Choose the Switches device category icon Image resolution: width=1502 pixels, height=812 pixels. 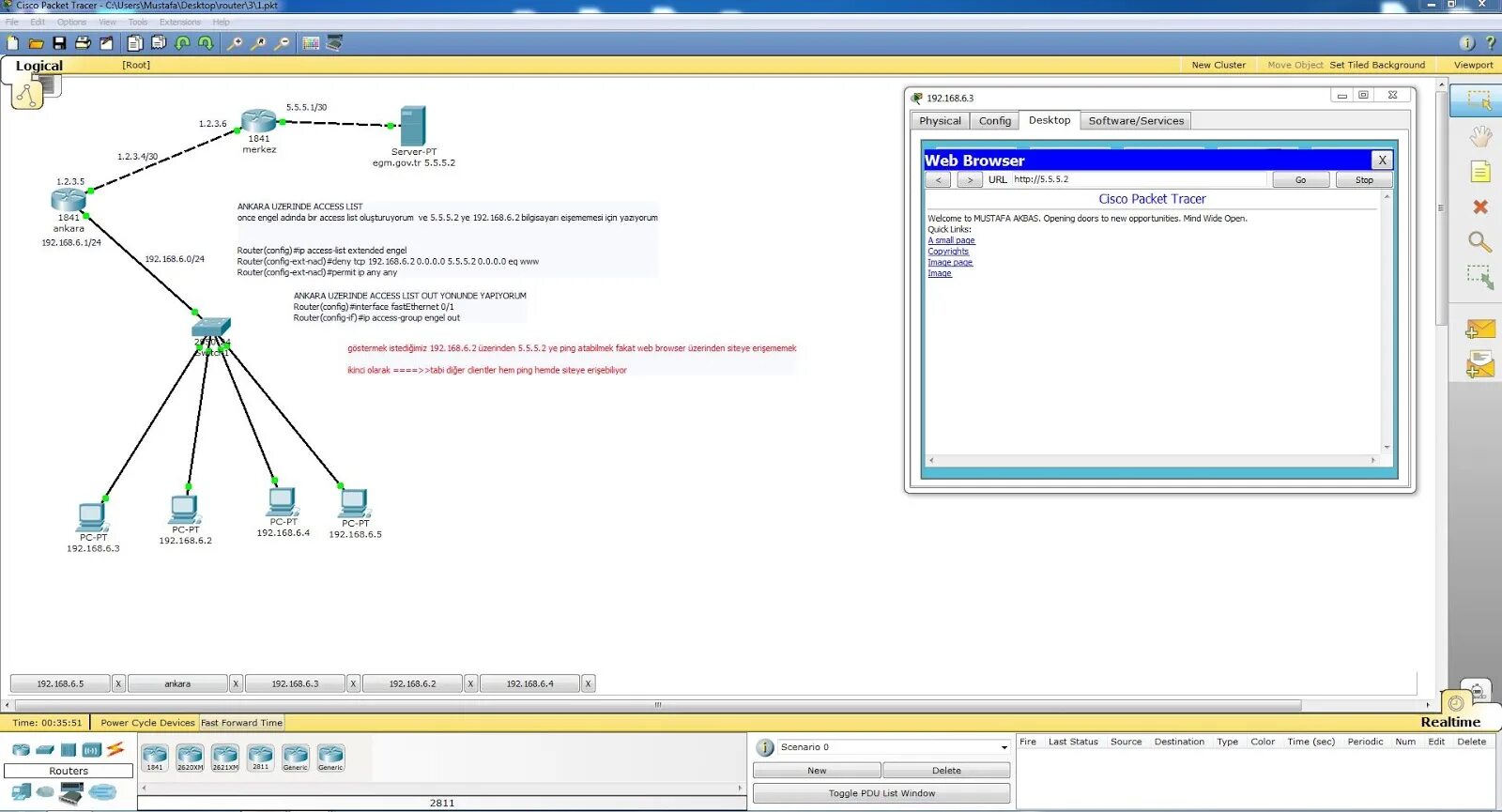[x=44, y=750]
